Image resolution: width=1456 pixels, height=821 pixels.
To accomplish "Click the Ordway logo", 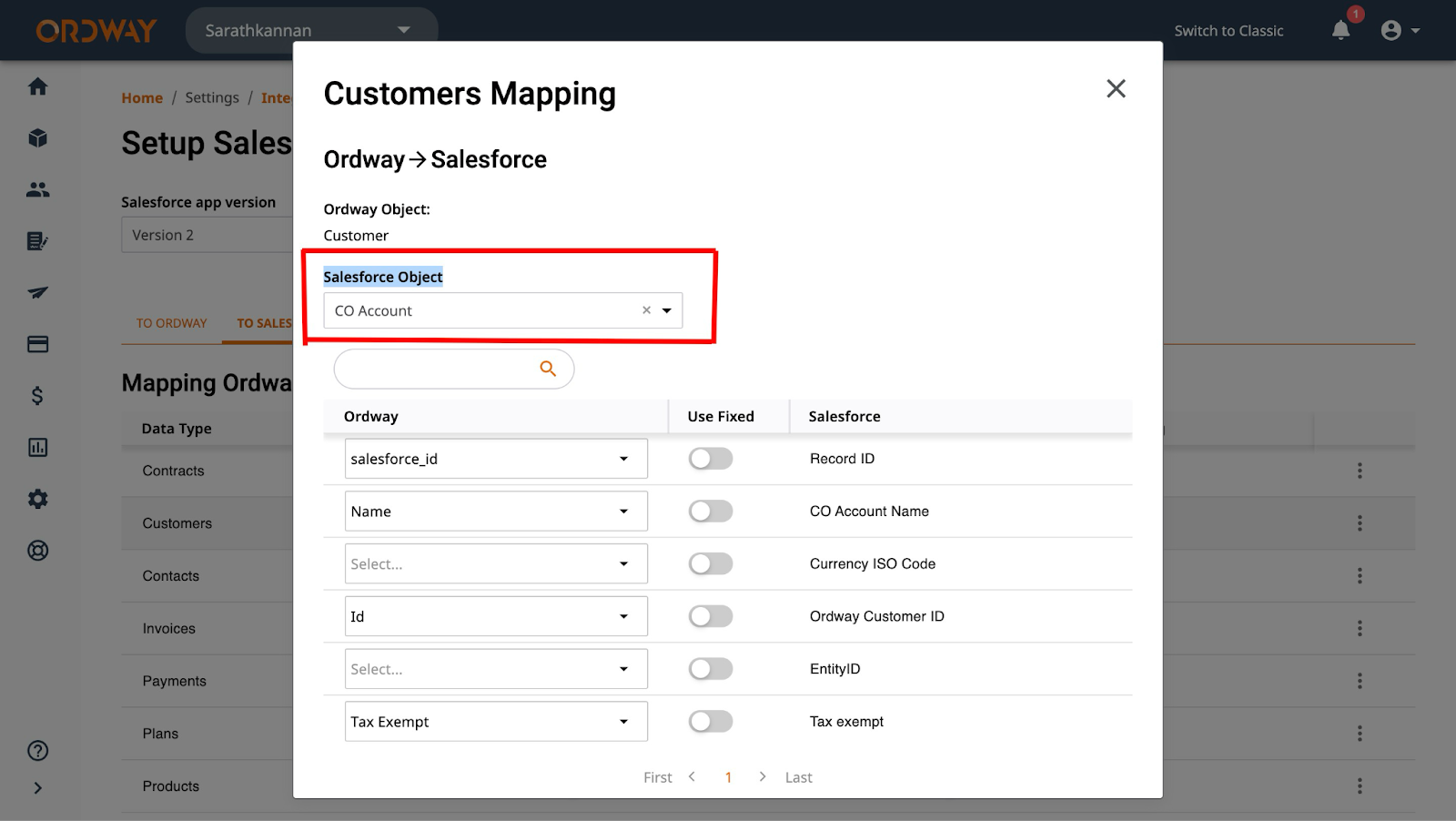I will click(96, 30).
